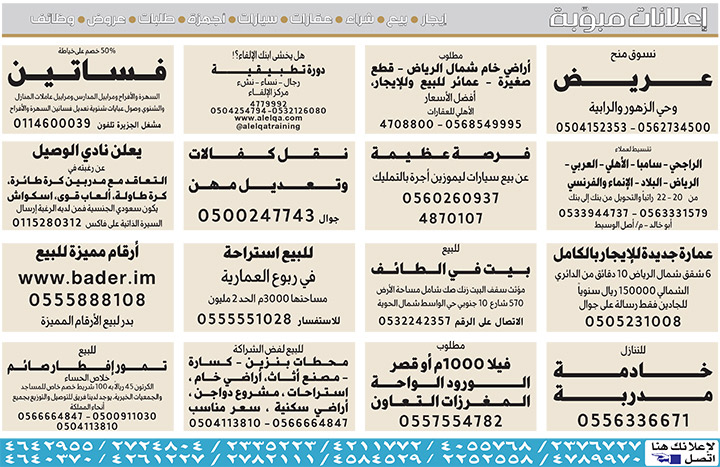The height and width of the screenshot is (467, 720).
Task: Click the numbers 4708800 - 0568549995
Action: pyautogui.click(x=450, y=124)
